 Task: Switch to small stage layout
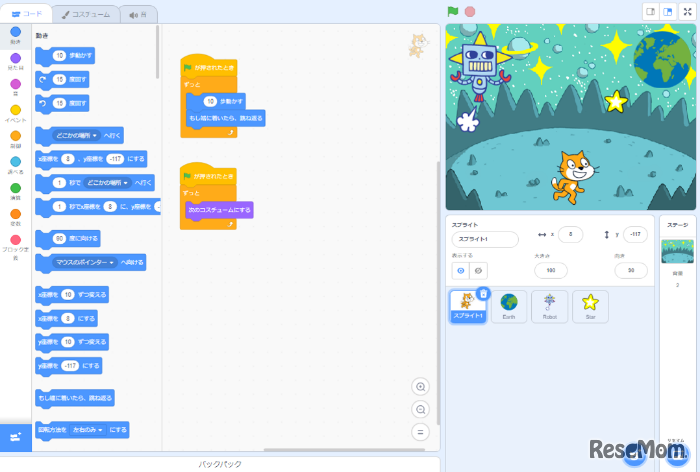650,12
